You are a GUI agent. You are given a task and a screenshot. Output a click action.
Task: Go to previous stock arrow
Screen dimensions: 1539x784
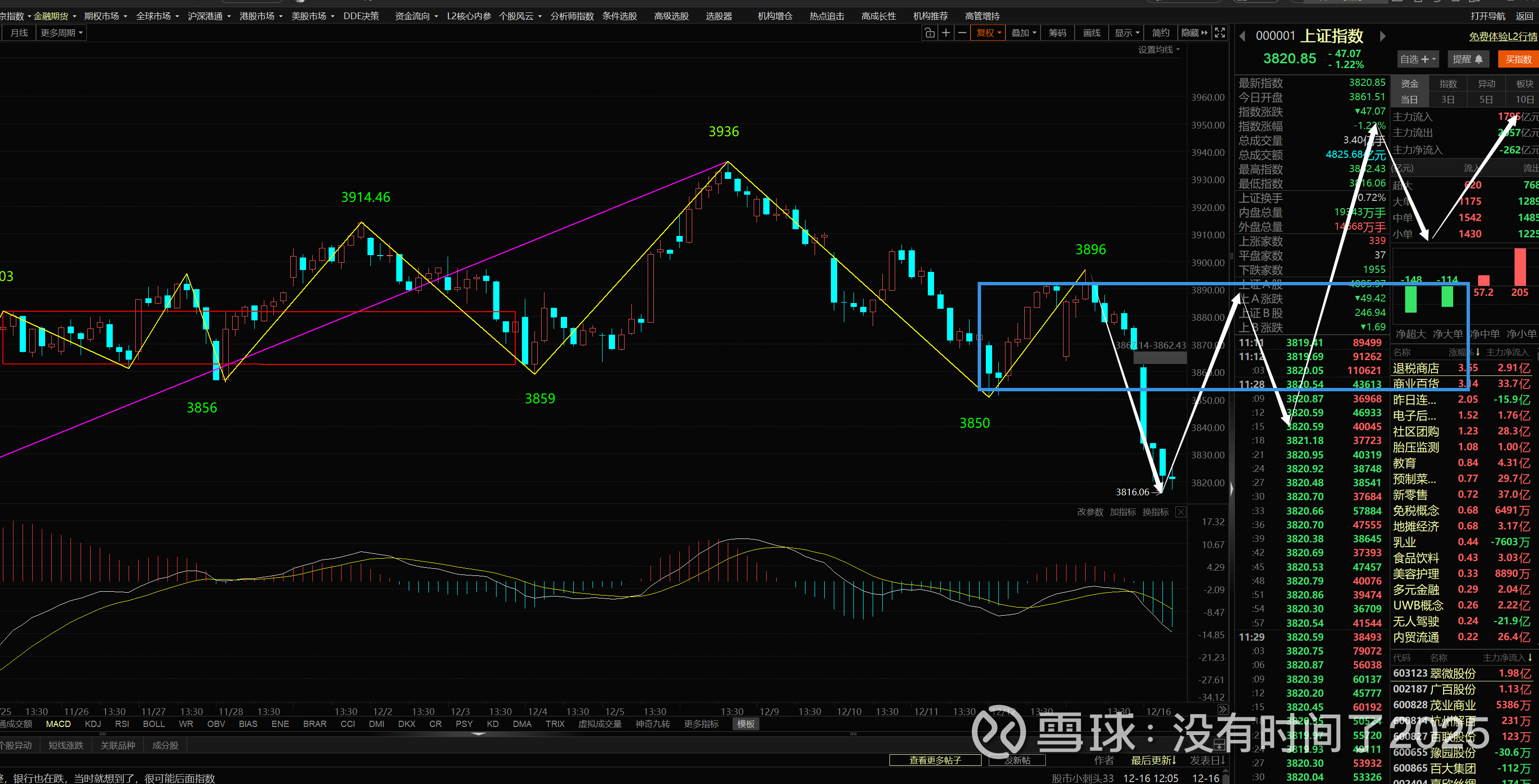[1243, 36]
